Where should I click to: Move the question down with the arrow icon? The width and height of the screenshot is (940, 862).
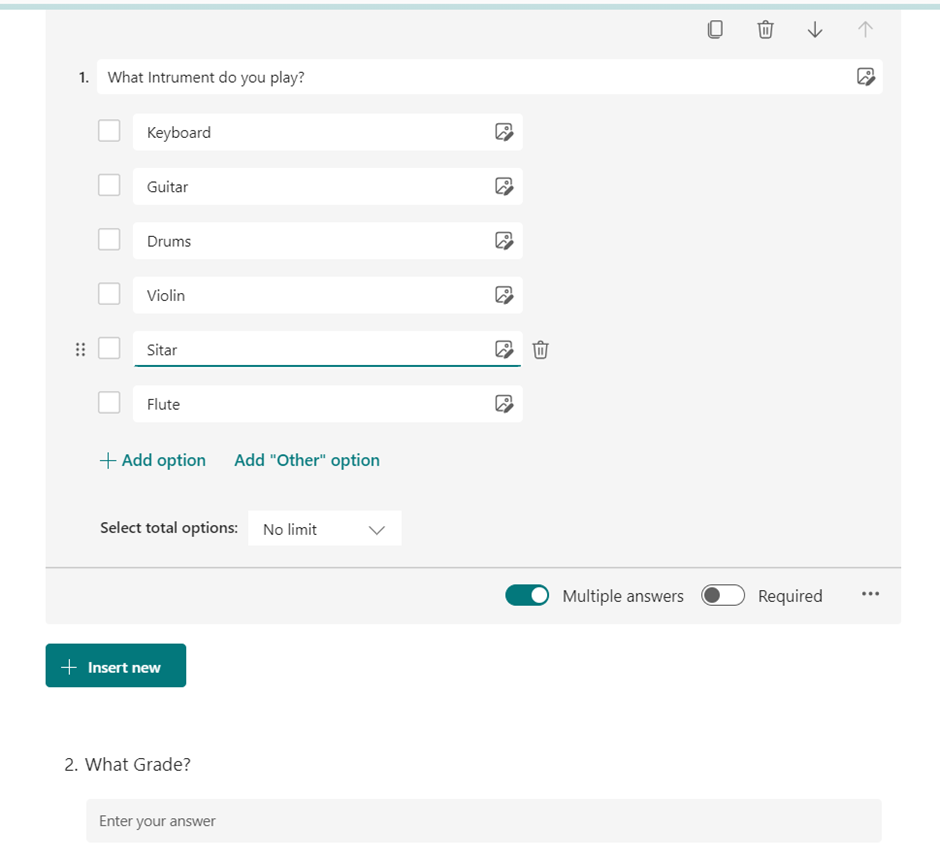(814, 29)
